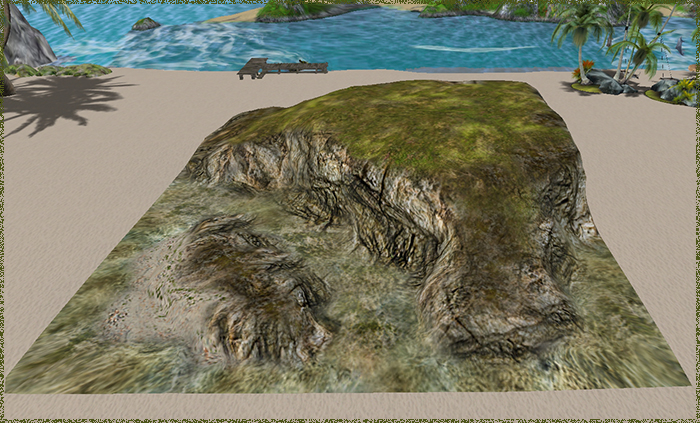This screenshot has width=700, height=423.
Task: Select the small mossy rock in the water
Action: click(146, 24)
